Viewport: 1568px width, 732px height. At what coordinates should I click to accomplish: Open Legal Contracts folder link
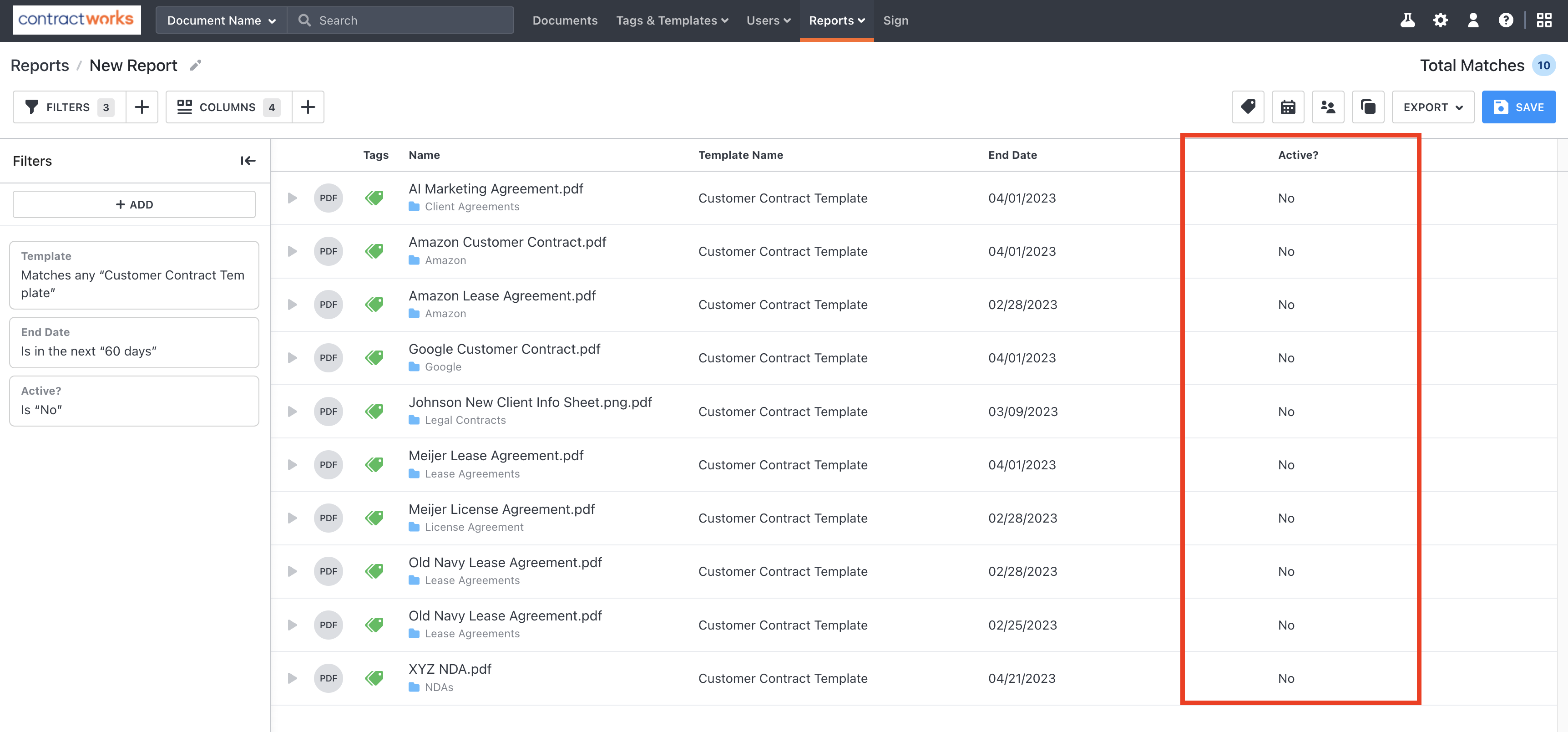pos(465,420)
